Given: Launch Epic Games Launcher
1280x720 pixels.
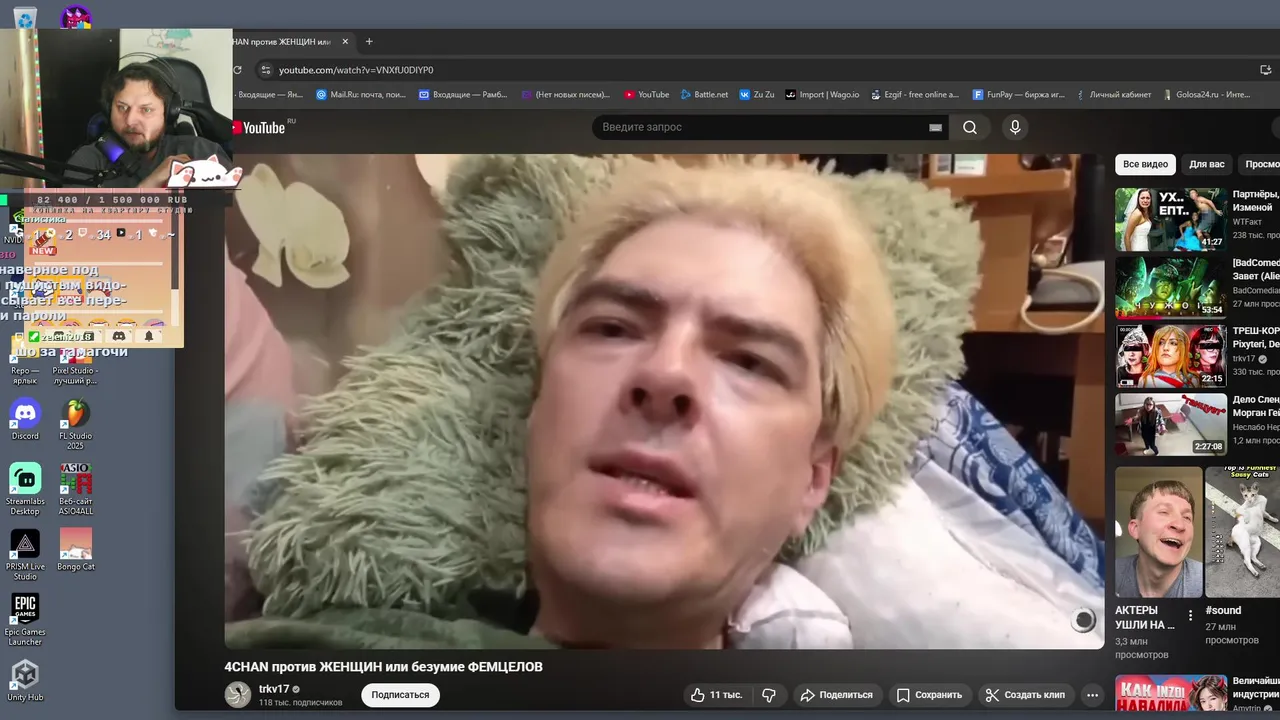Looking at the screenshot, I should pos(25,620).
